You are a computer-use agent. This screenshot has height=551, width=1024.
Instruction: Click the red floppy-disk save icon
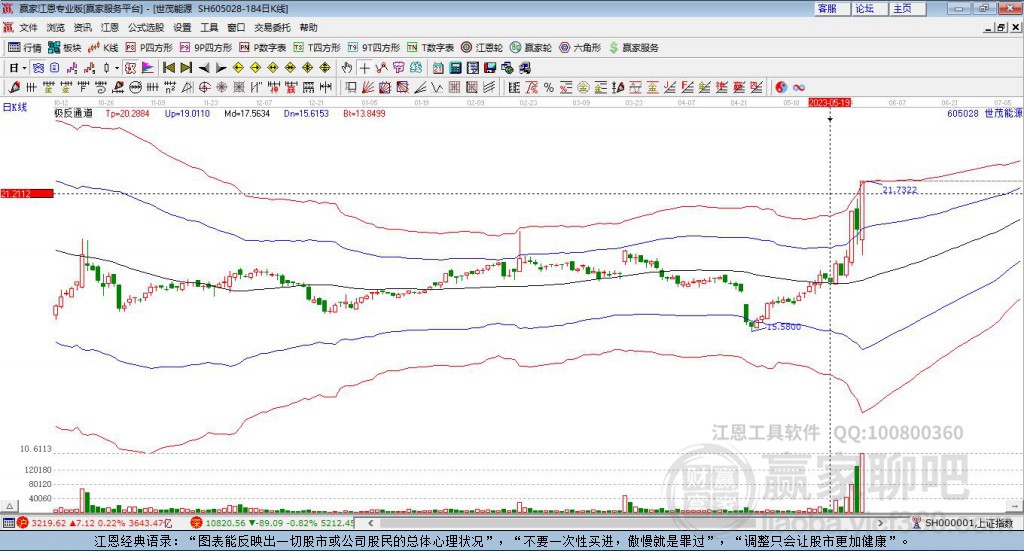(x=490, y=68)
